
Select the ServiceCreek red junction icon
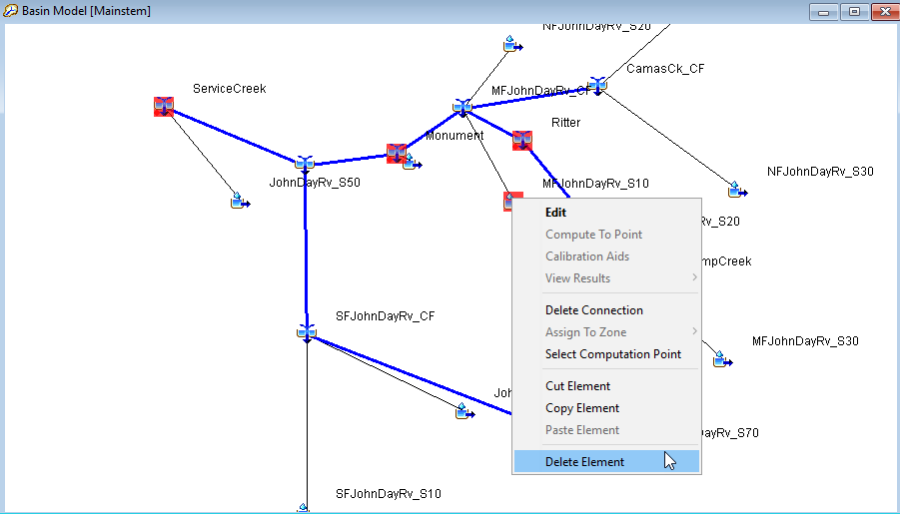click(x=164, y=107)
